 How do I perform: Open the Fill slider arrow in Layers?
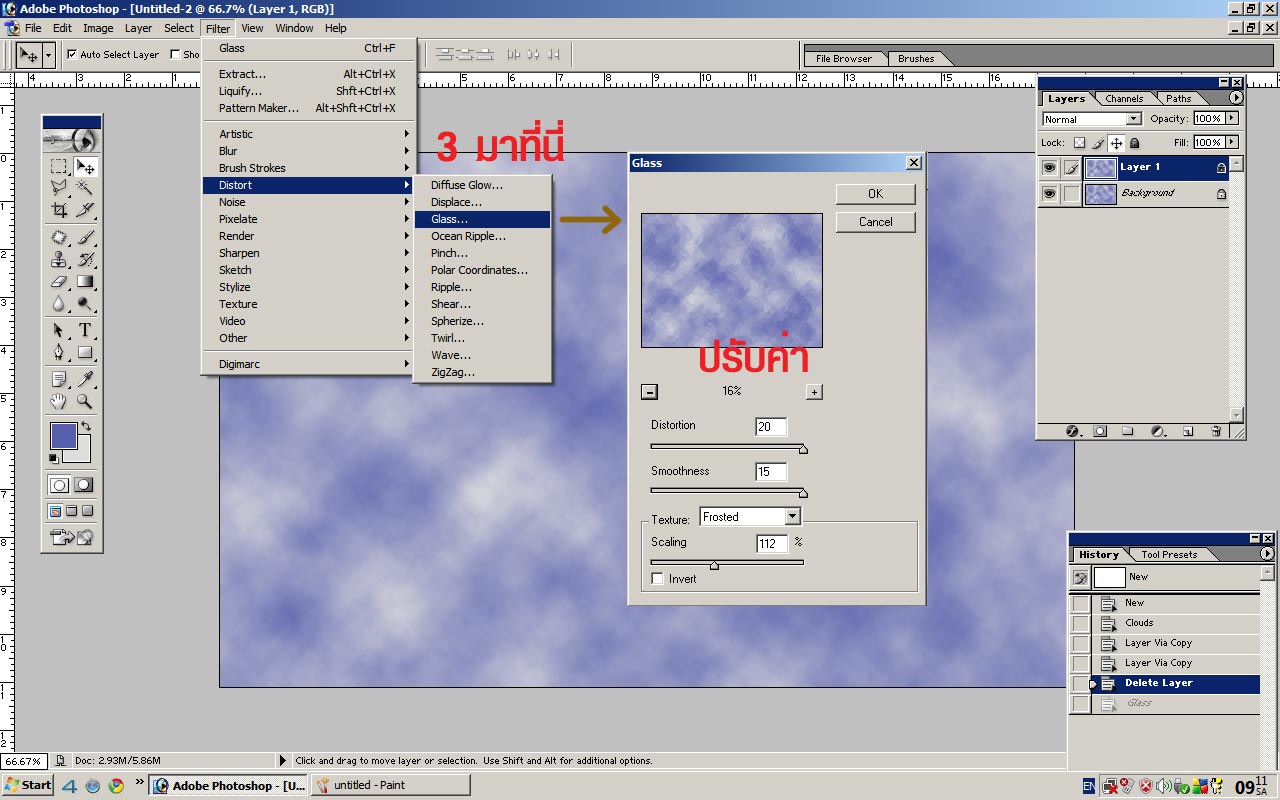click(x=1232, y=143)
